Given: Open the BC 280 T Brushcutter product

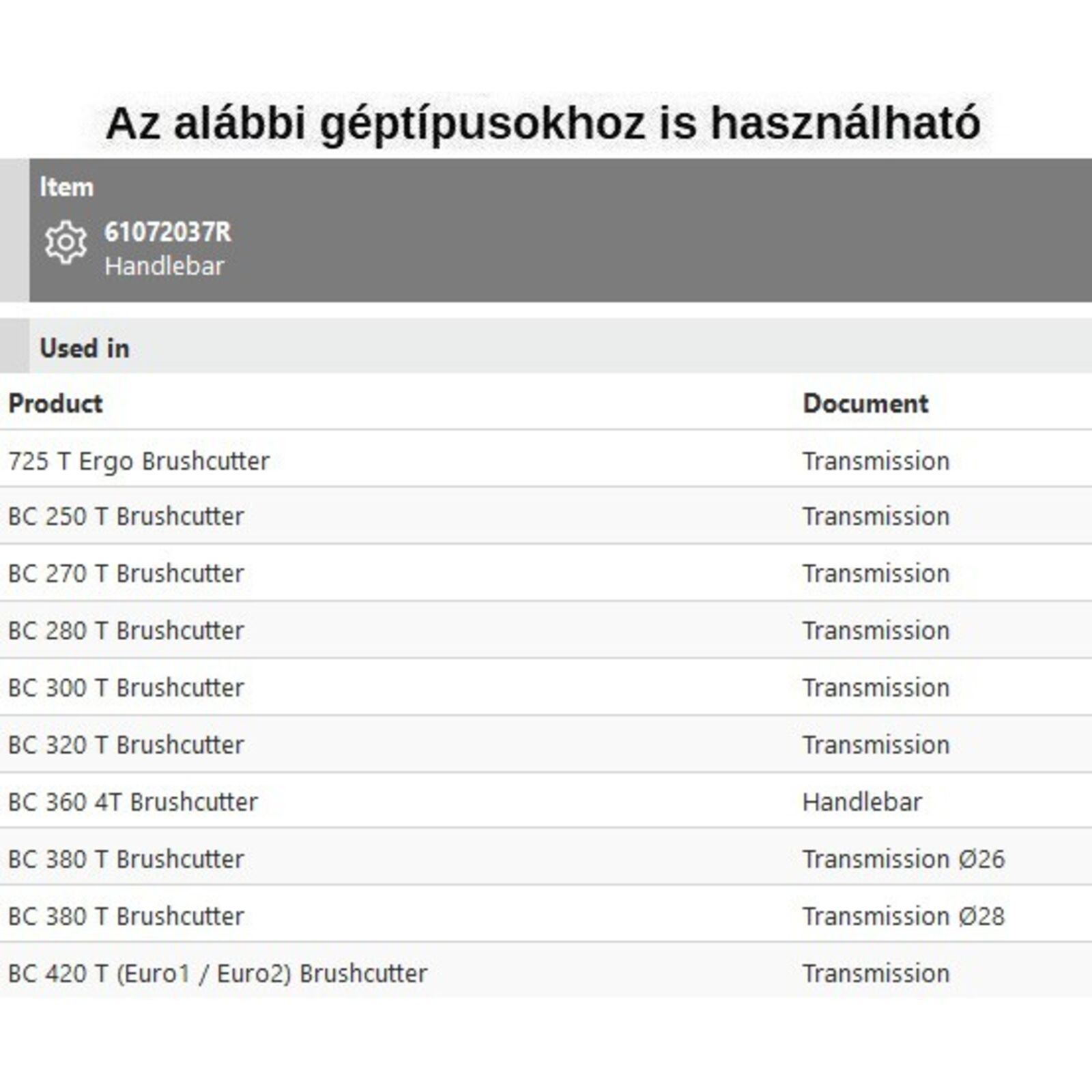Looking at the screenshot, I should (126, 631).
